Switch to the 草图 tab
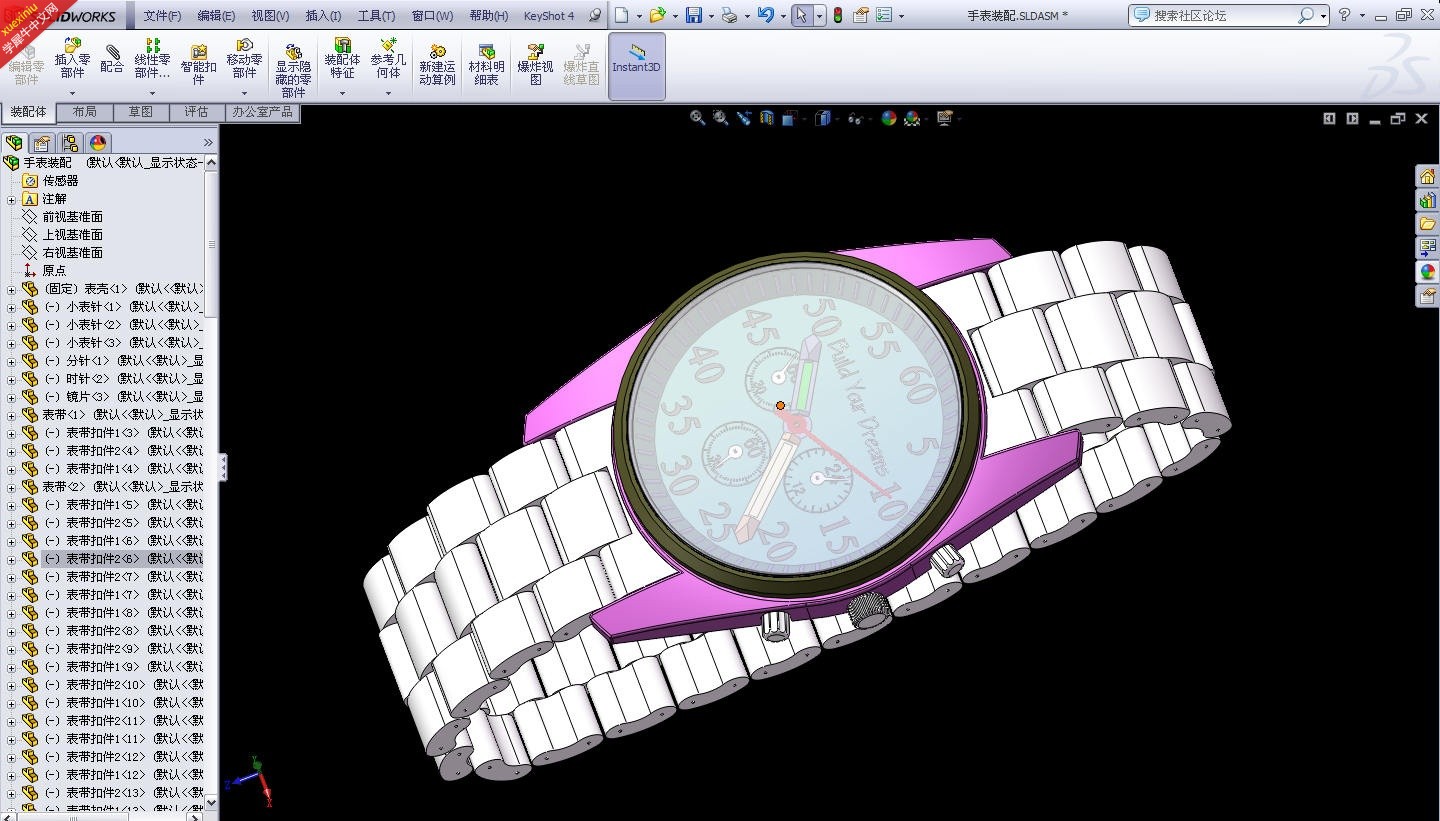Screen dimensions: 1440x821 point(141,112)
